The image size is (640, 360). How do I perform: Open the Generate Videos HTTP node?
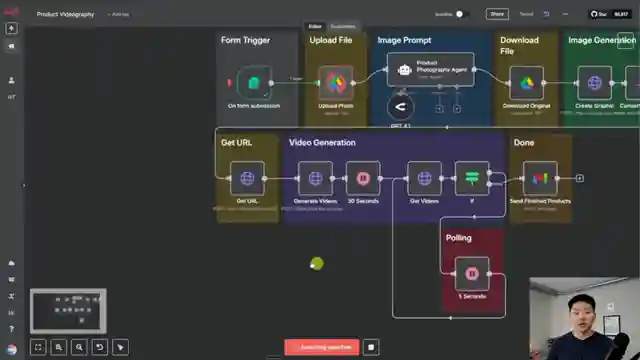[315, 178]
